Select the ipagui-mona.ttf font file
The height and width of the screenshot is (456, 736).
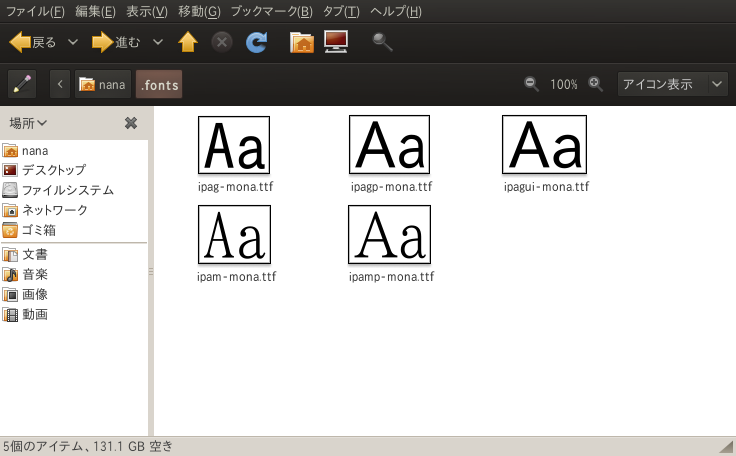(x=545, y=154)
